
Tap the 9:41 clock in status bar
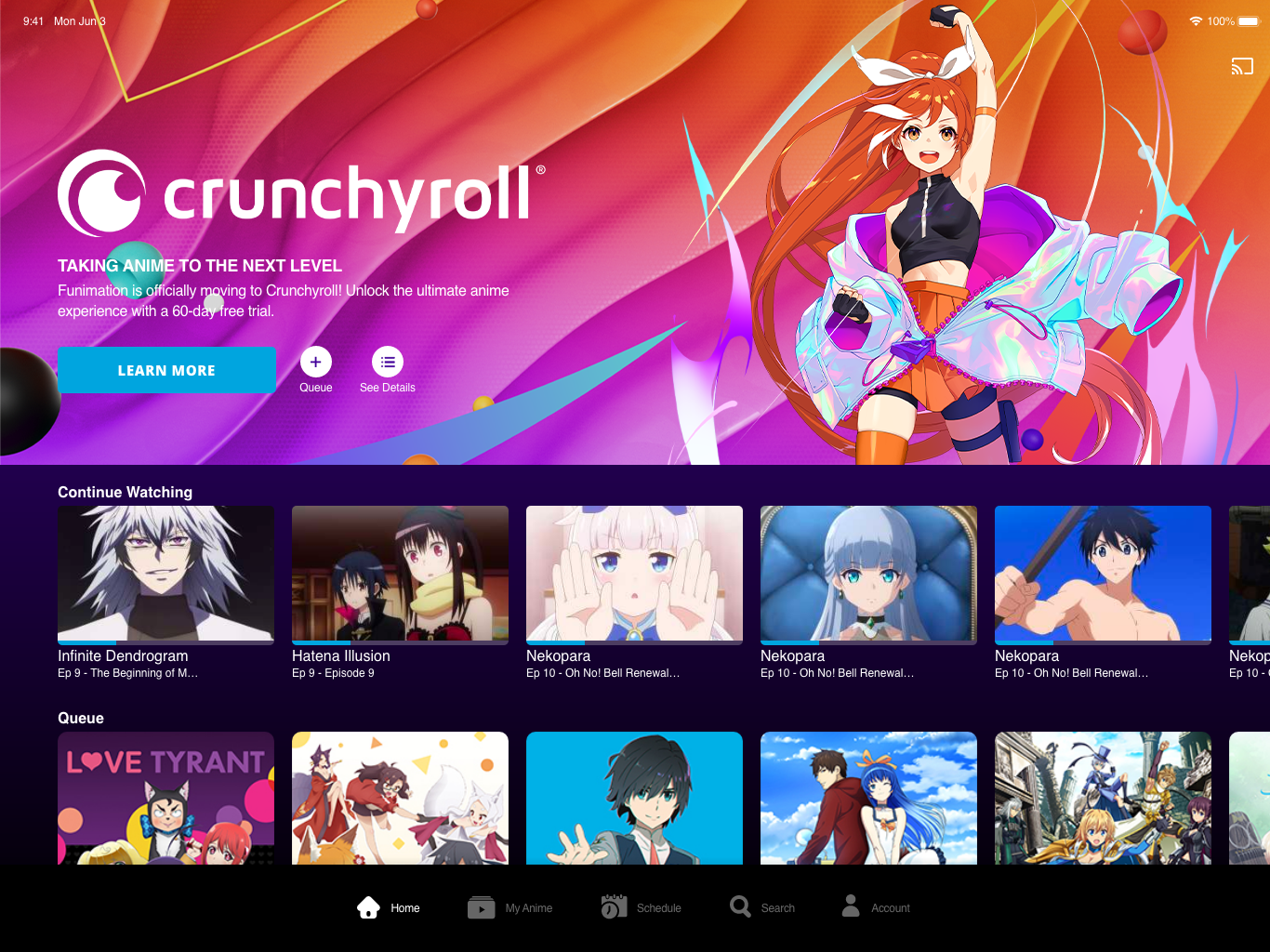click(x=33, y=20)
